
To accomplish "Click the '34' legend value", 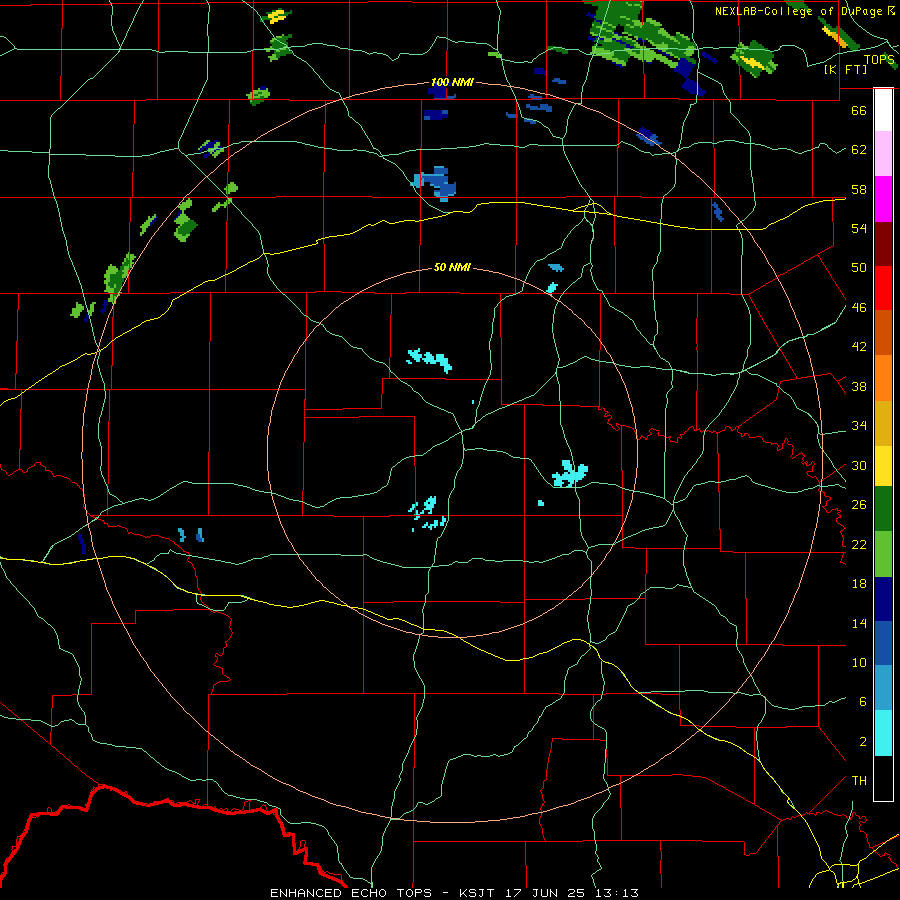I will coord(859,426).
